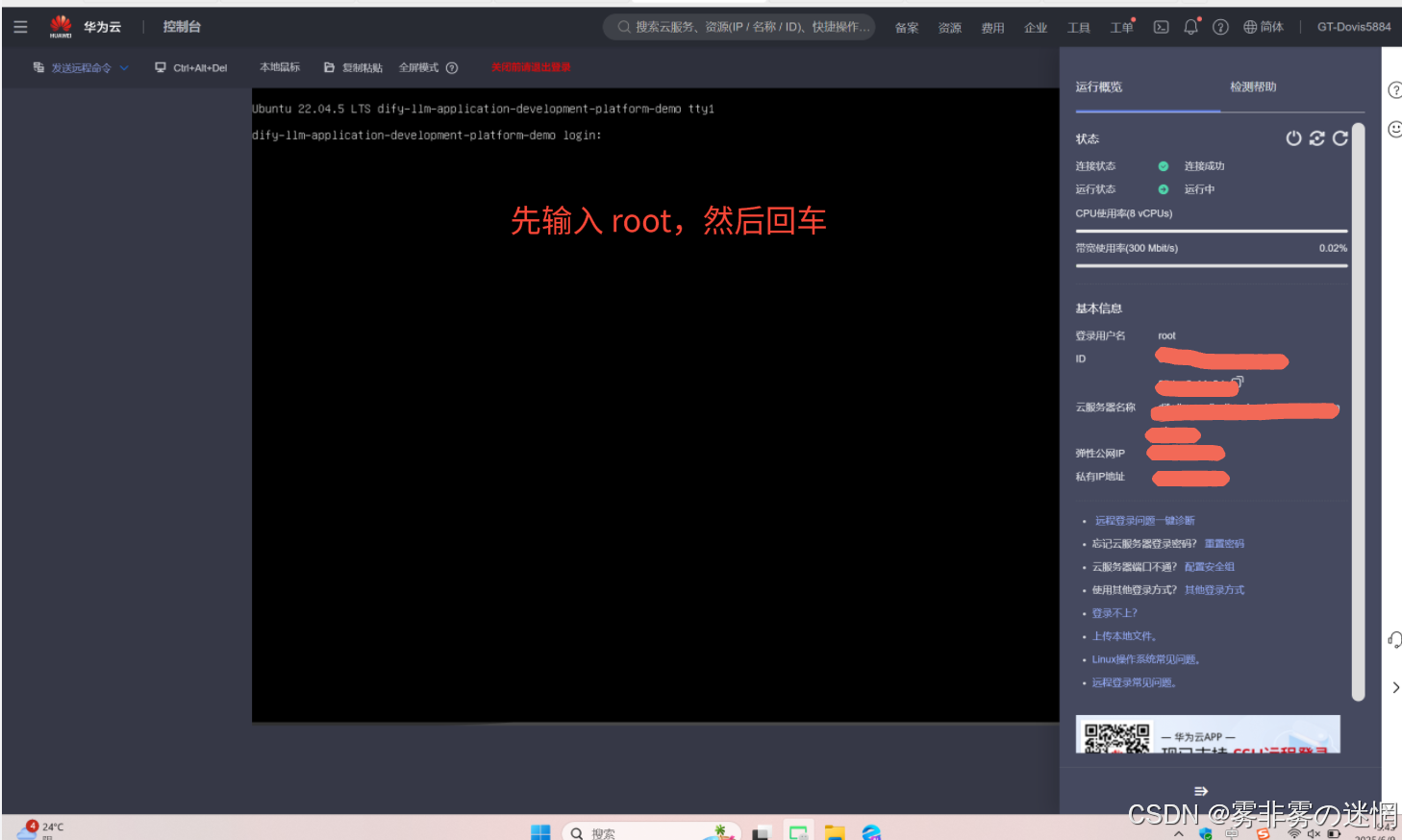Open the GT-Dovis5884 account menu
Viewport: 1402px width, 840px height.
click(x=1353, y=27)
